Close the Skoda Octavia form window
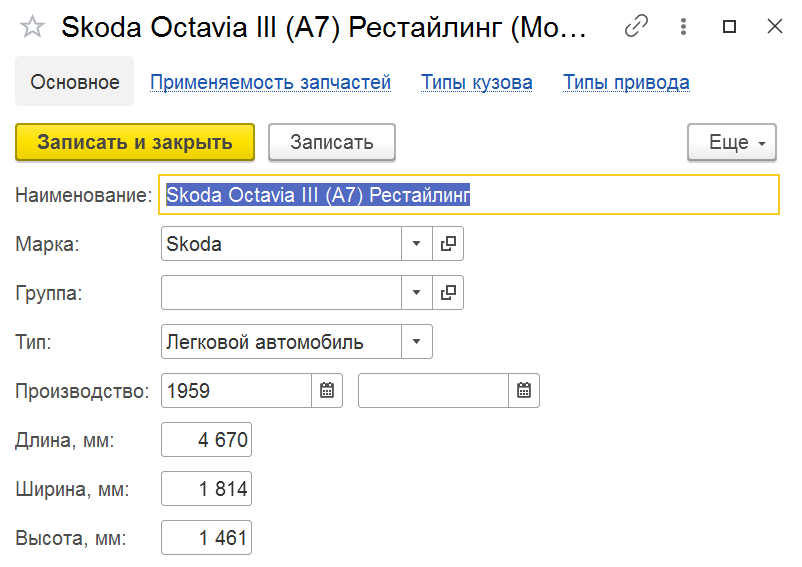Screen dimensions: 802x567 coord(774,26)
